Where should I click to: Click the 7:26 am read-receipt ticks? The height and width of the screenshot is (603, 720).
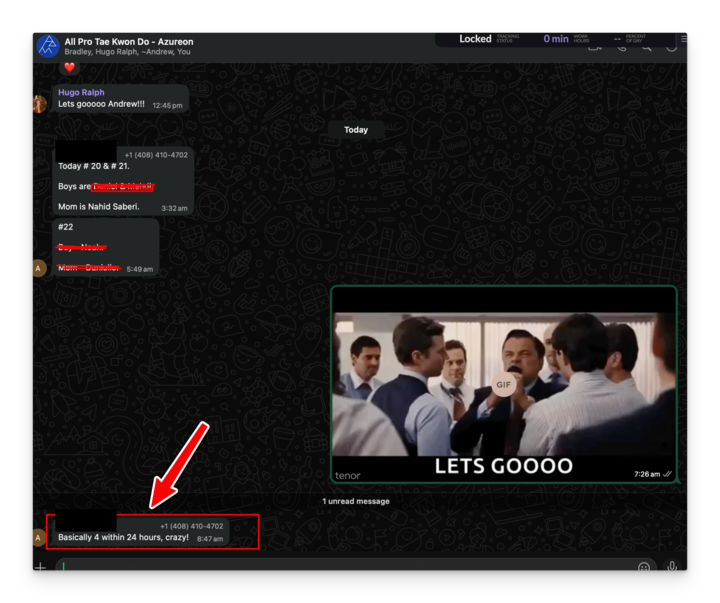tap(668, 474)
